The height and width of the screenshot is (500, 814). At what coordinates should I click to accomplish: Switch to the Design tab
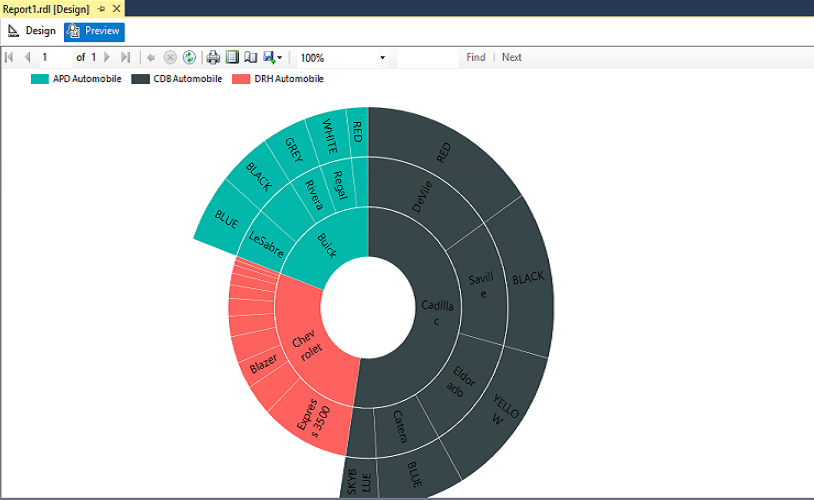(32, 31)
